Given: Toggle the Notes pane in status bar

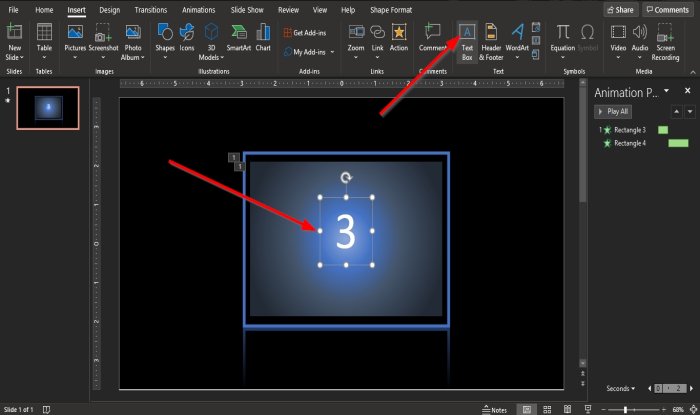Looking at the screenshot, I should pos(495,410).
